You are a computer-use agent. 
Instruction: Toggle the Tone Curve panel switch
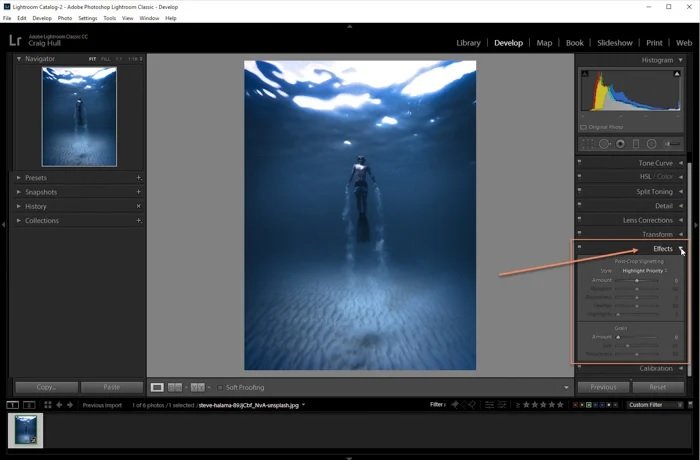(579, 163)
